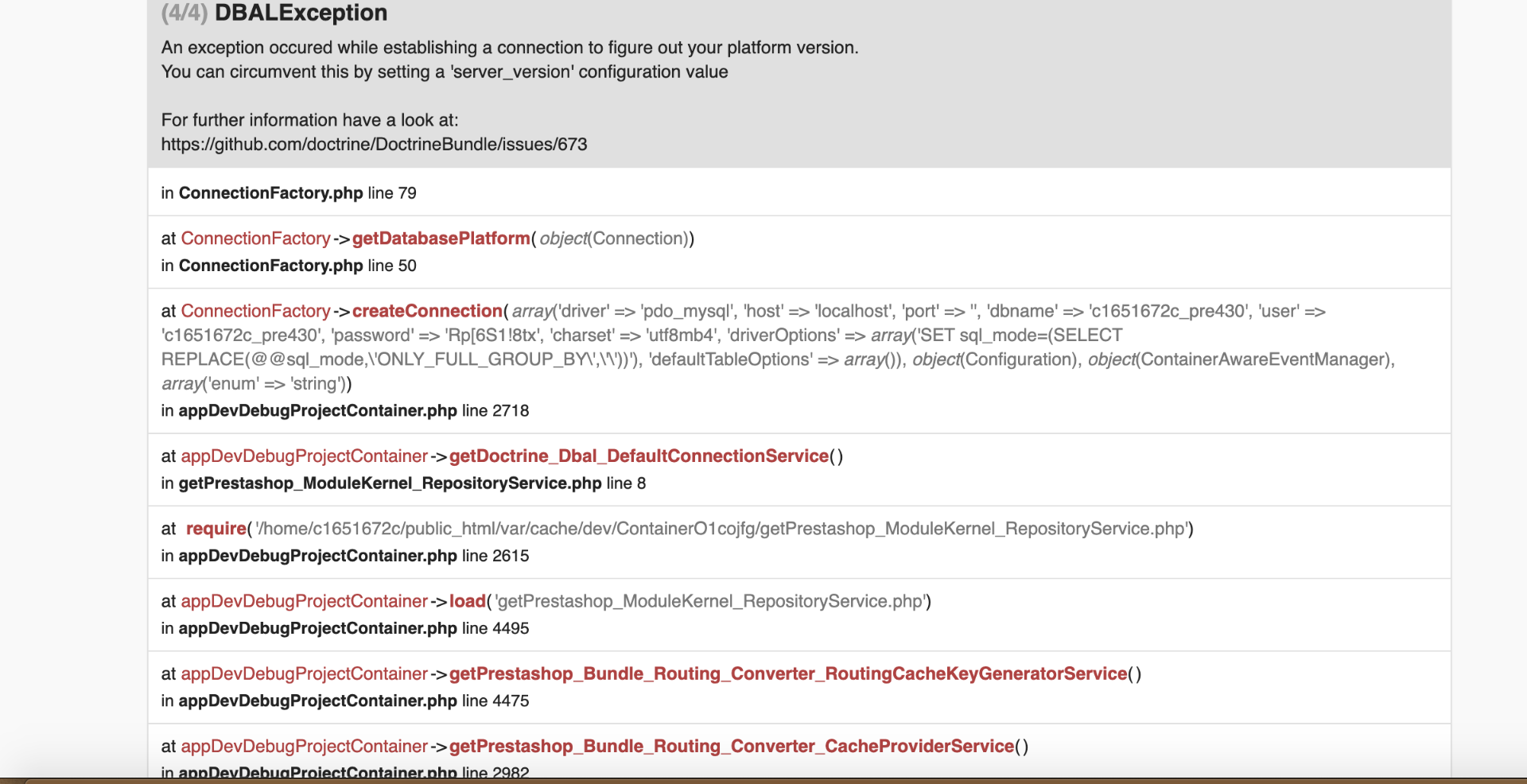Click appDevDebugProjectContainer.php line 4495 text

point(345,628)
